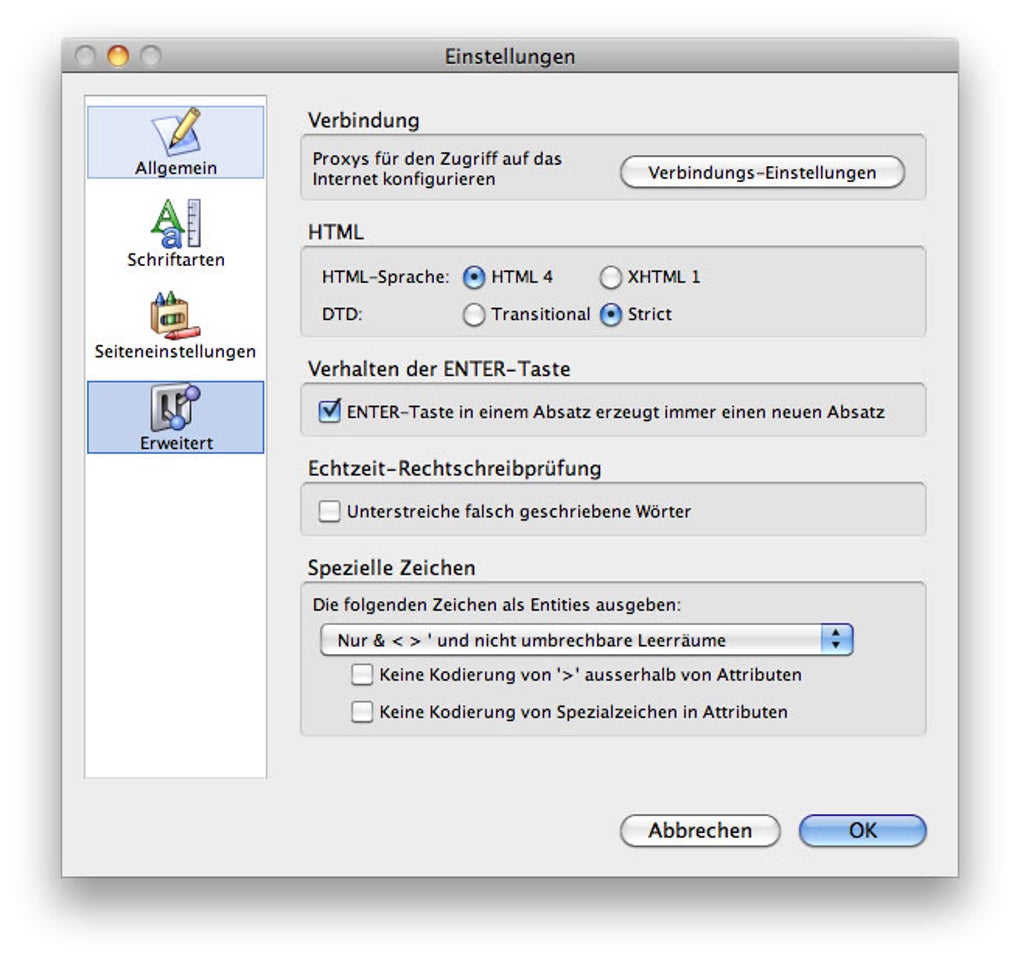Click the 'DTD:' label
The height and width of the screenshot is (962, 1020).
(342, 315)
